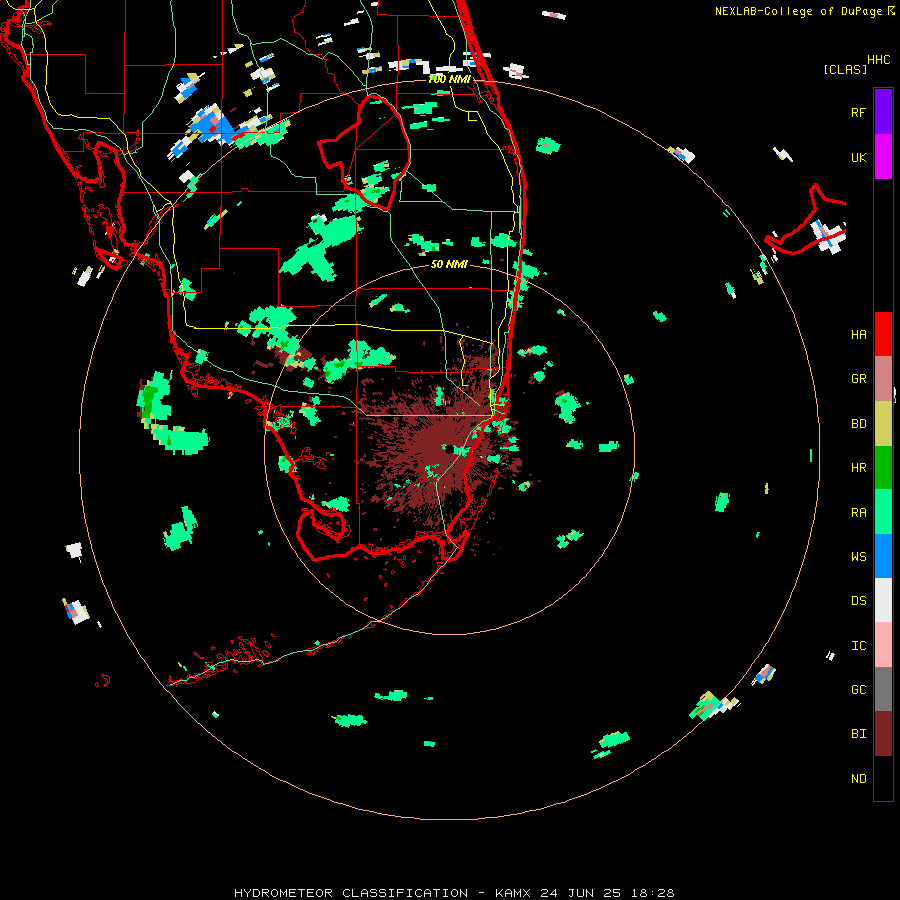Click the RF purple legend swatch
Image resolution: width=900 pixels, height=900 pixels.
point(883,111)
